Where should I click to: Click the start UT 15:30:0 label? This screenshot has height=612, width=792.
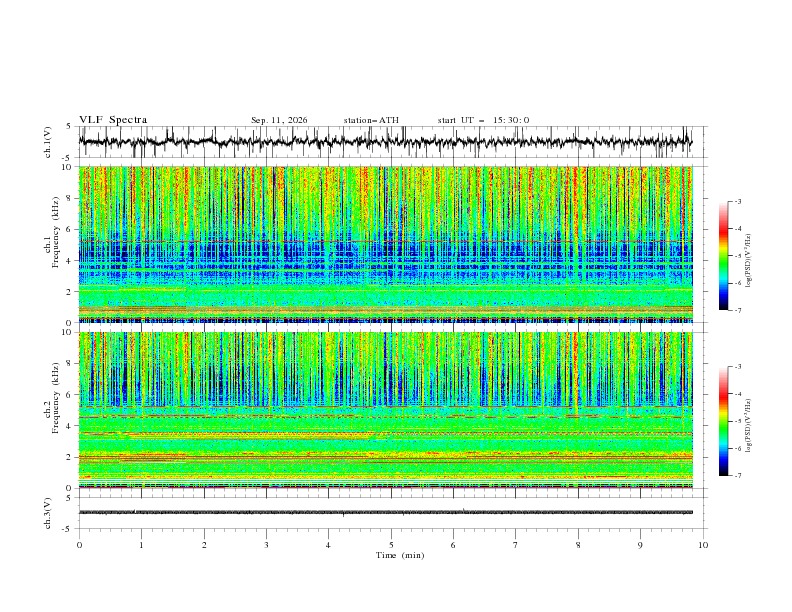483,120
